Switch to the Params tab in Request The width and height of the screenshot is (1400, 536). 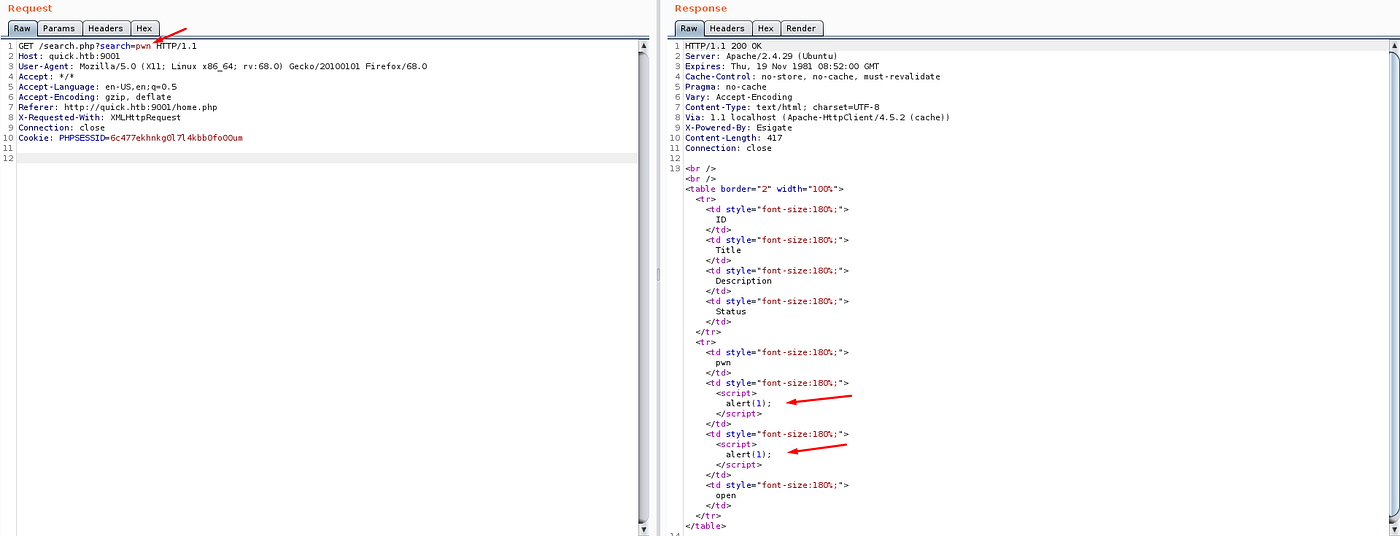(59, 28)
